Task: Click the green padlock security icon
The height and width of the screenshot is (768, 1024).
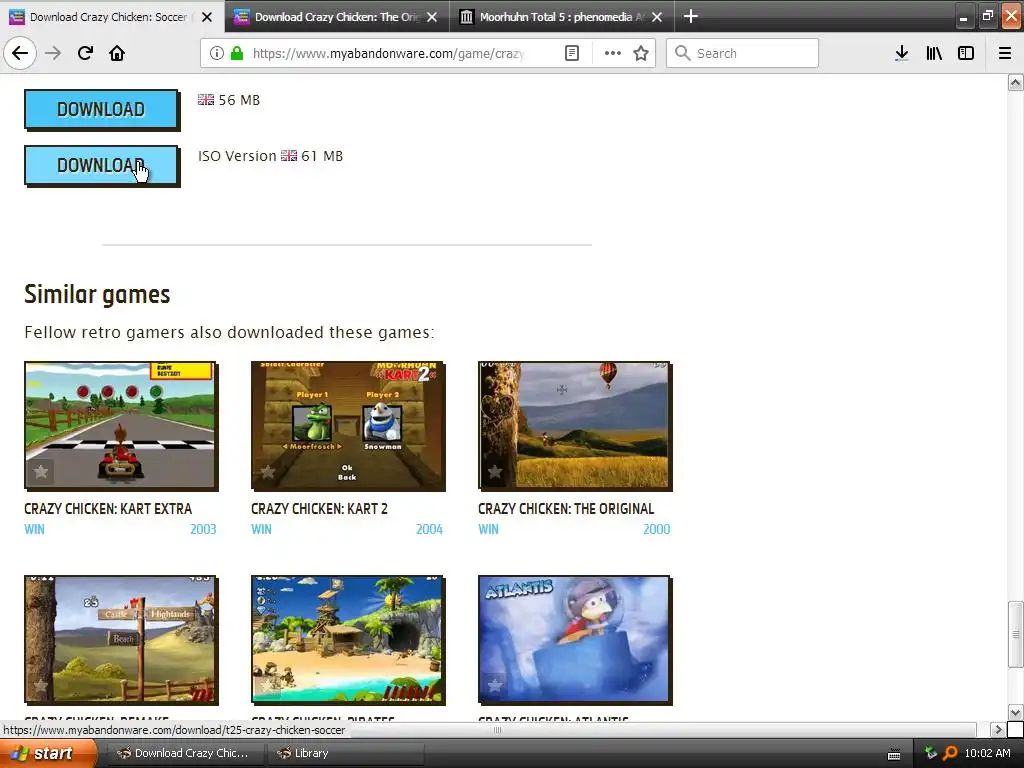Action: 236,53
